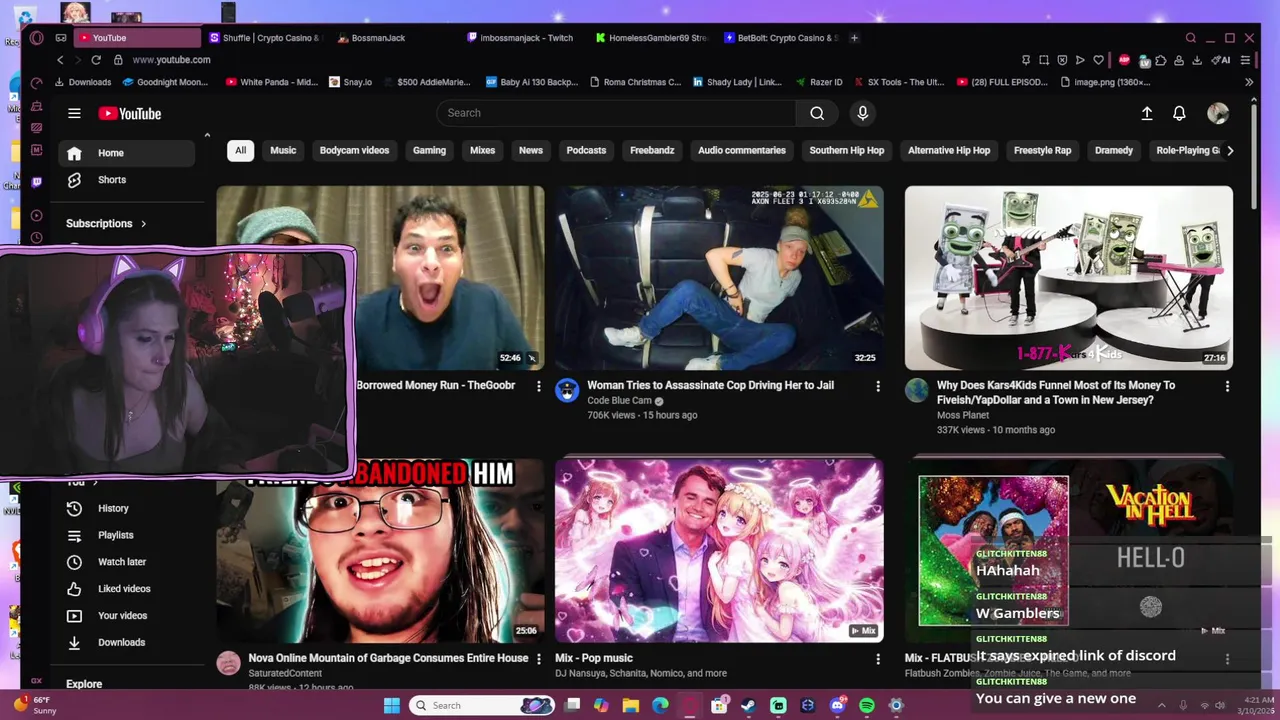The height and width of the screenshot is (720, 1280).
Task: Click the YouTube search input field
Action: (616, 113)
